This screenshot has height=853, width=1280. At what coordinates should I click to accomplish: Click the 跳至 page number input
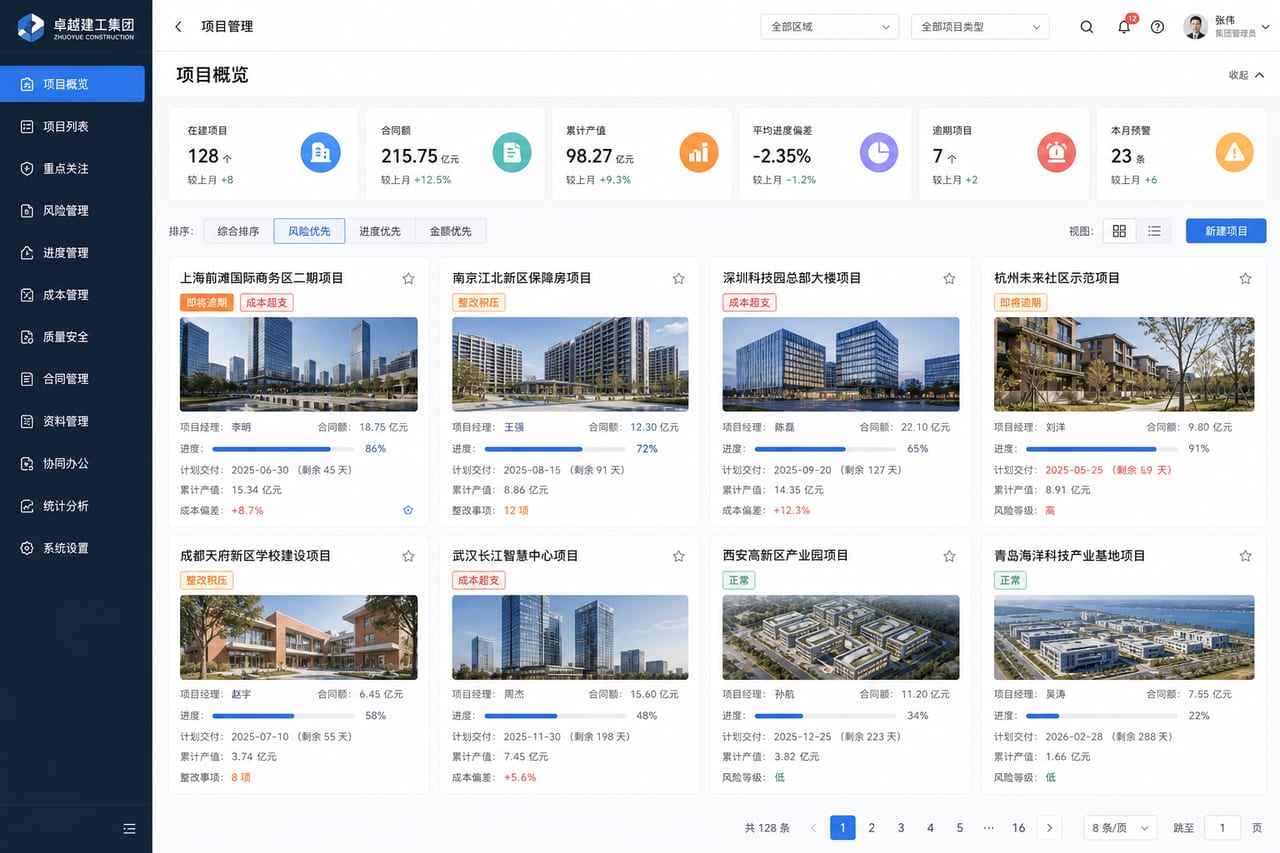point(1222,828)
